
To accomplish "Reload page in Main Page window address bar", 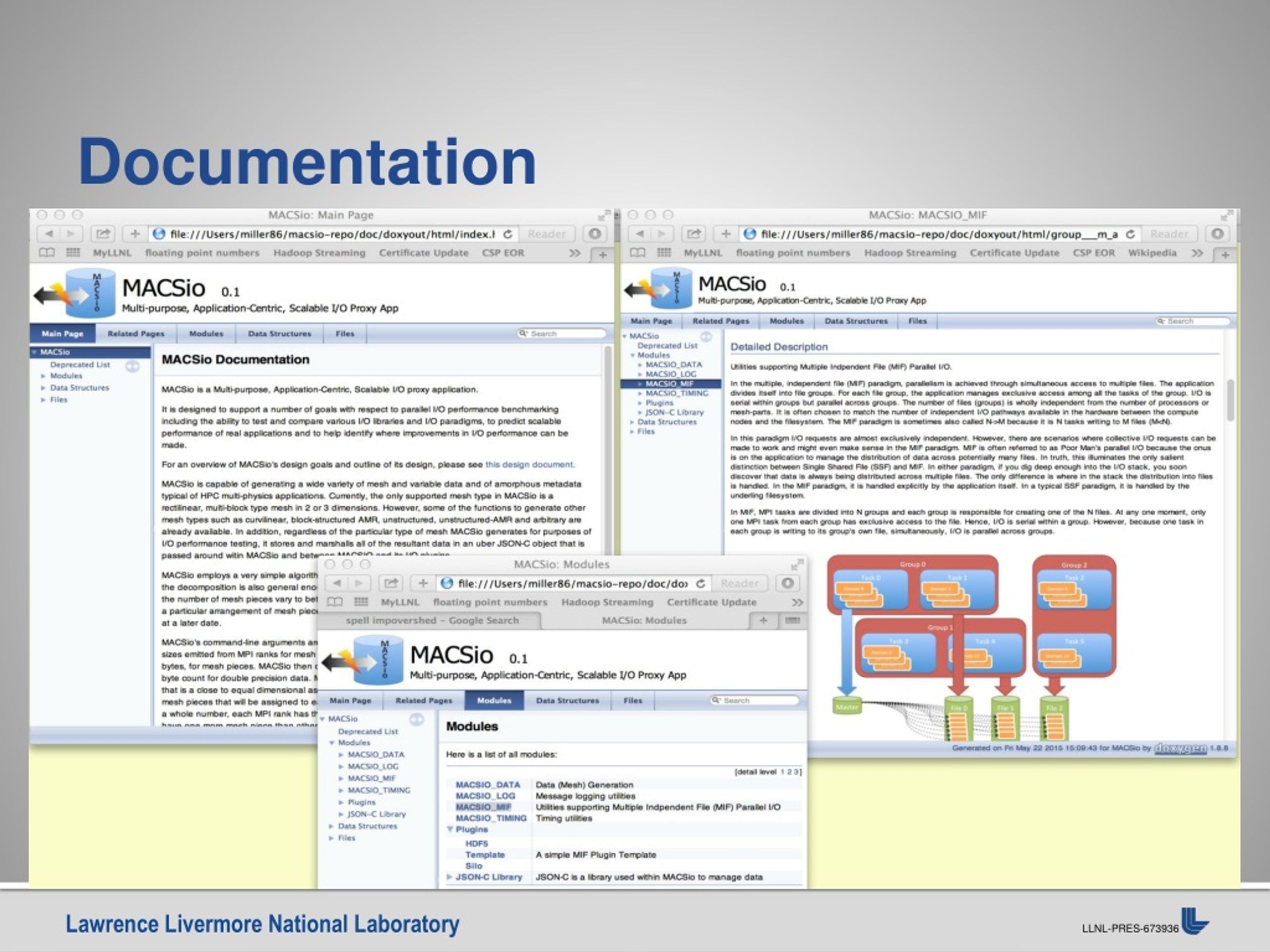I will click(x=508, y=234).
